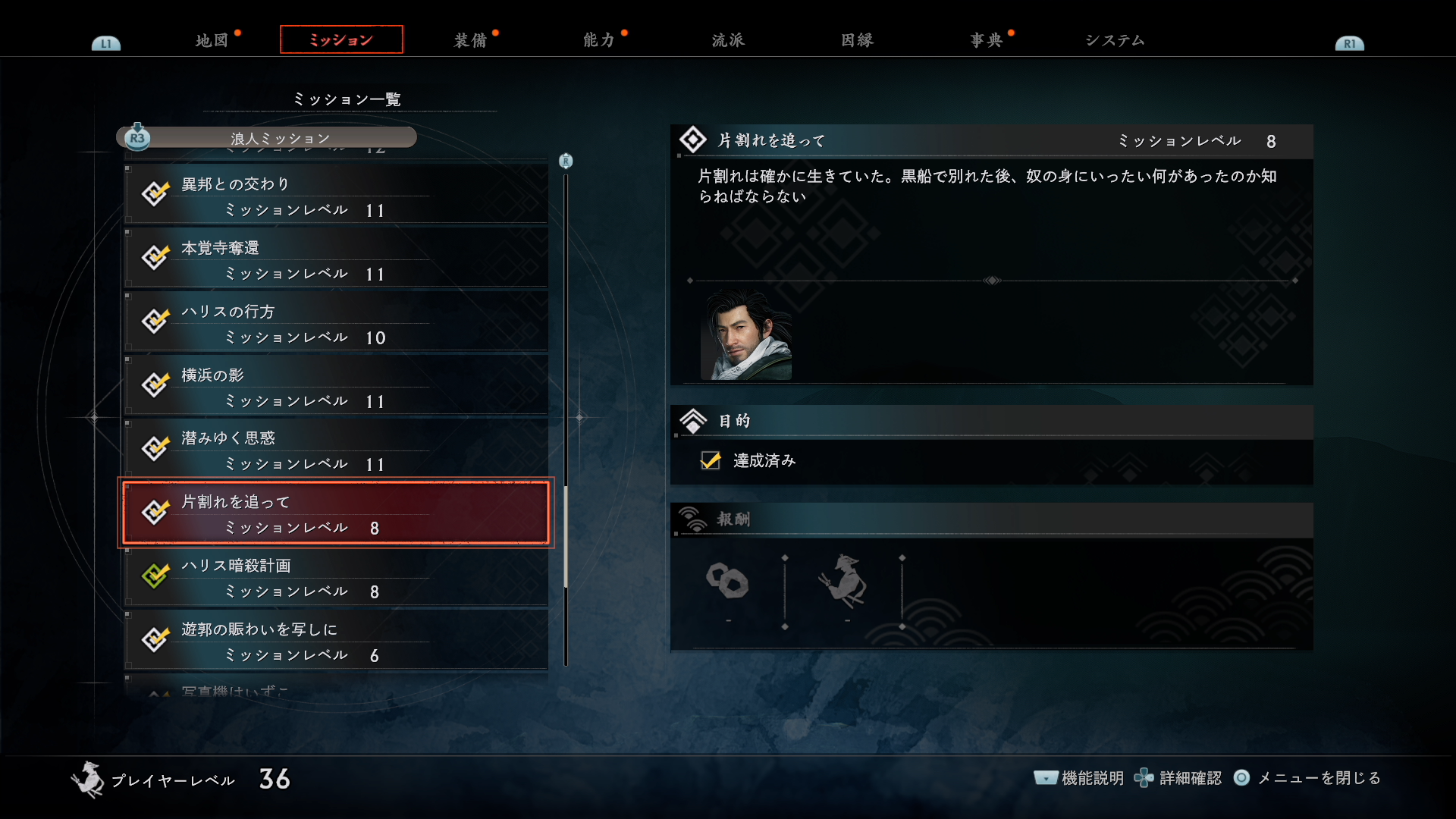Click the mission list scrollbar thumb
Screen dimensions: 1456x819
pos(566,537)
